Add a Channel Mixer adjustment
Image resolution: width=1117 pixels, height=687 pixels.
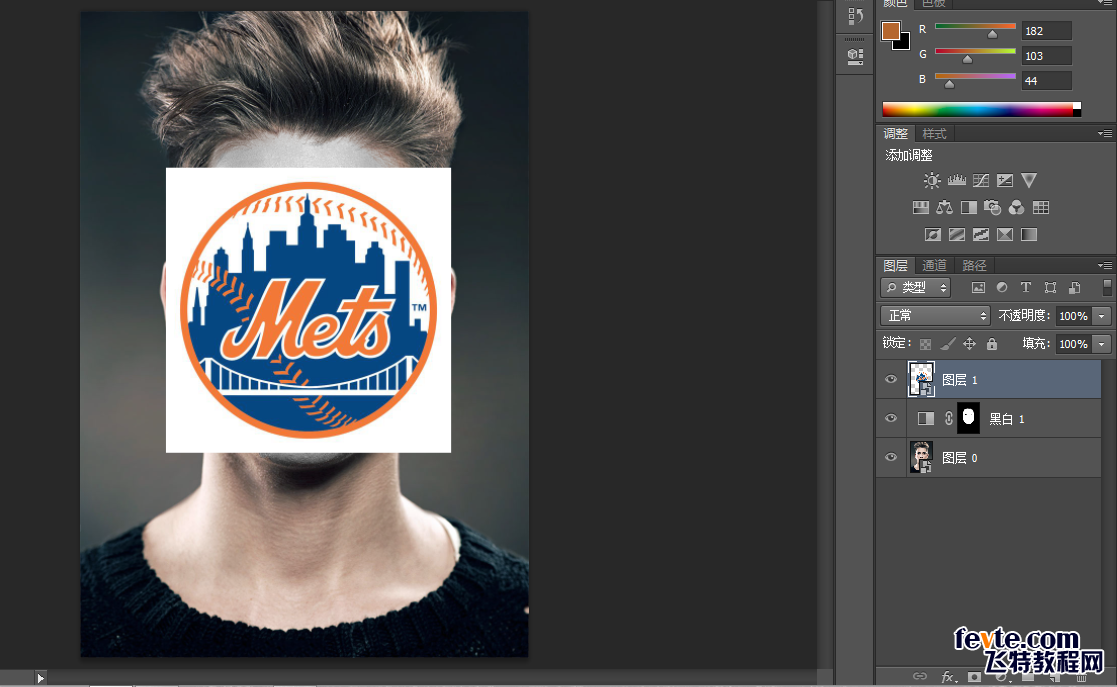pos(1017,207)
